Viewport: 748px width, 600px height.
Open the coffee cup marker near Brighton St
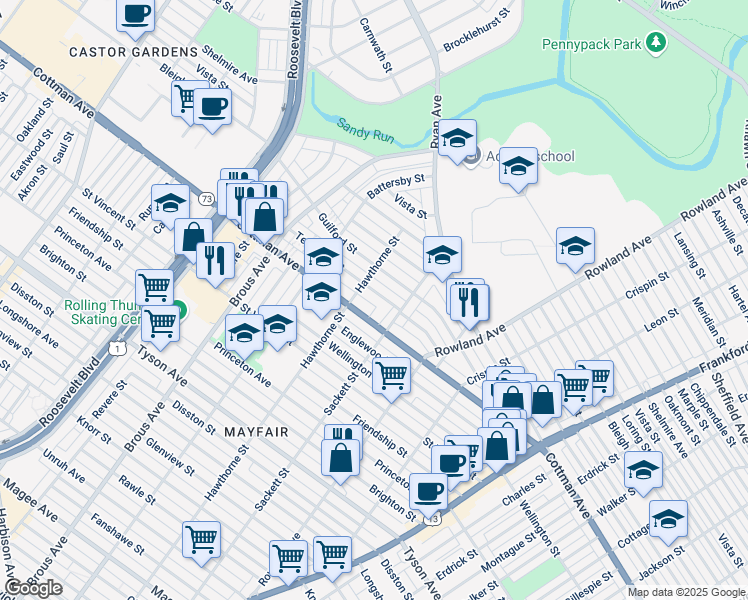coord(428,495)
